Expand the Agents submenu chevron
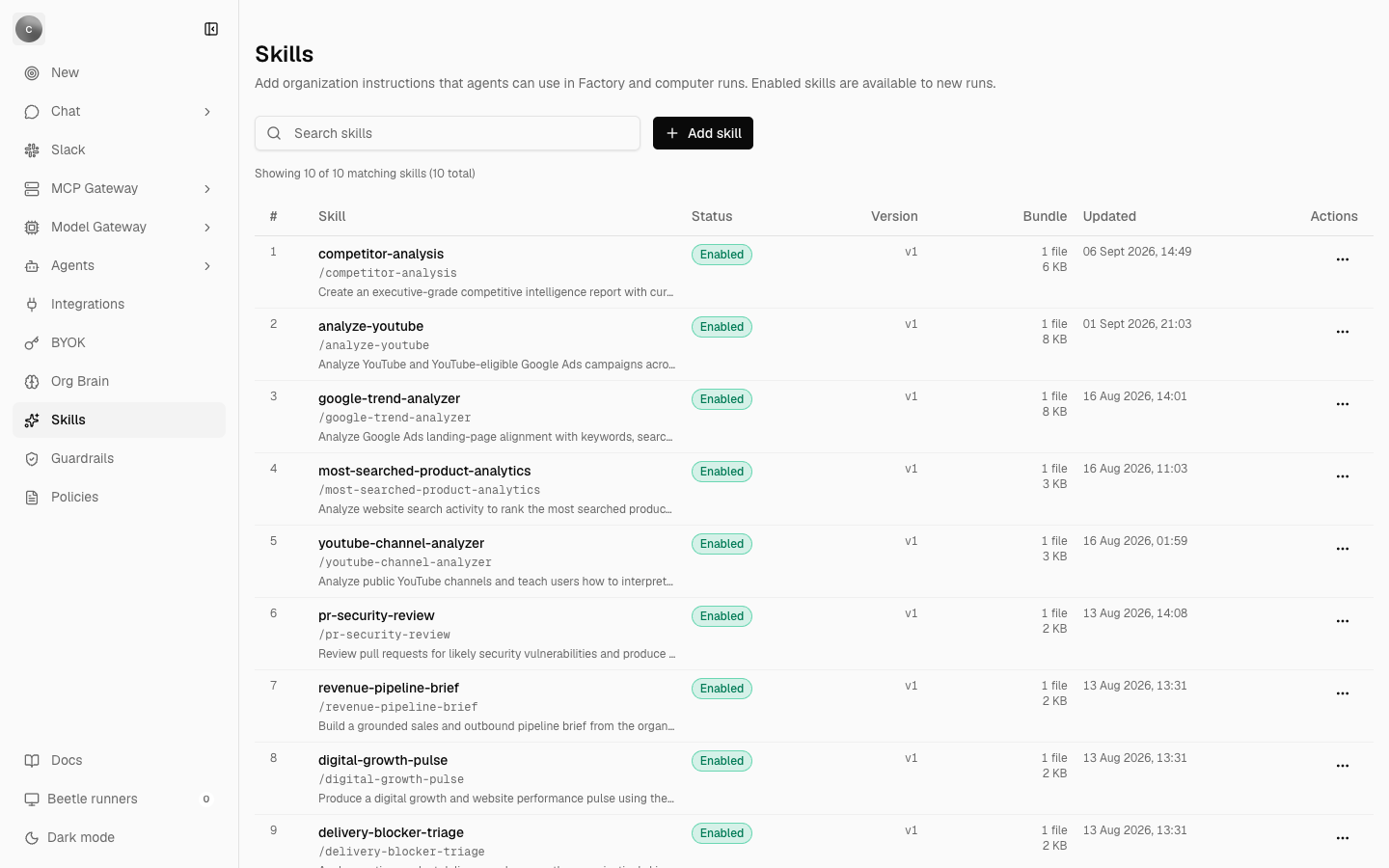This screenshot has height=868, width=1389. click(207, 266)
